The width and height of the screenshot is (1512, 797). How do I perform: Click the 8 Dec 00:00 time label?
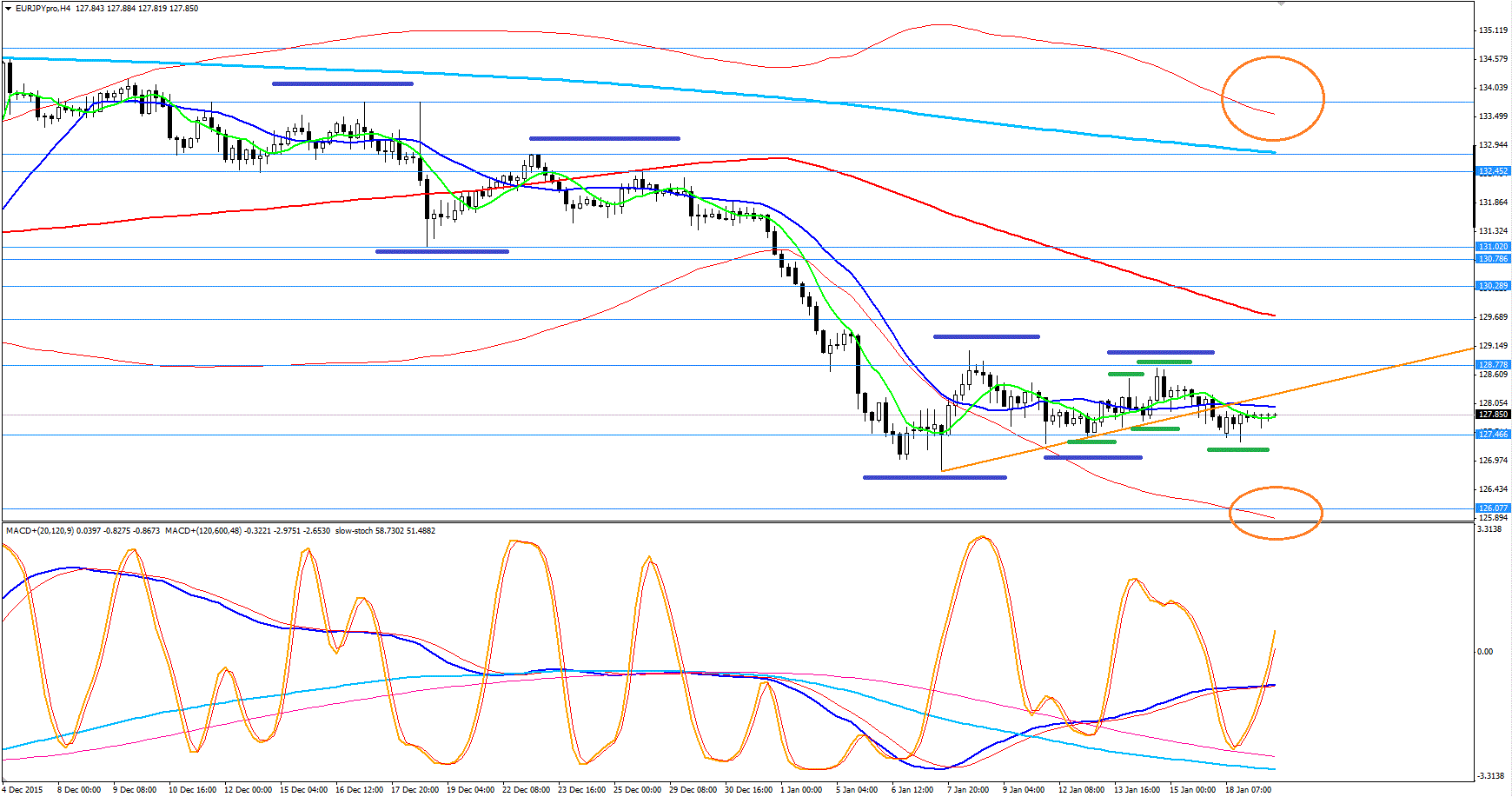pos(79,790)
